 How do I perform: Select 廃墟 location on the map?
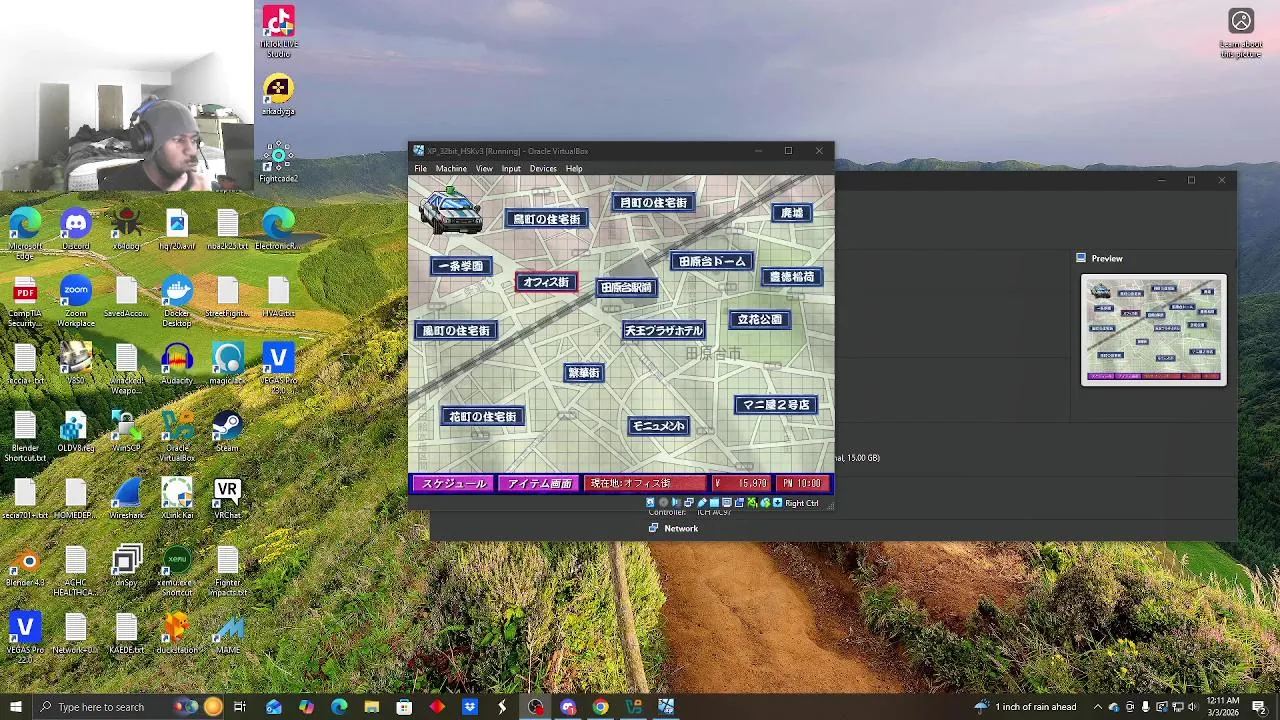pyautogui.click(x=792, y=212)
